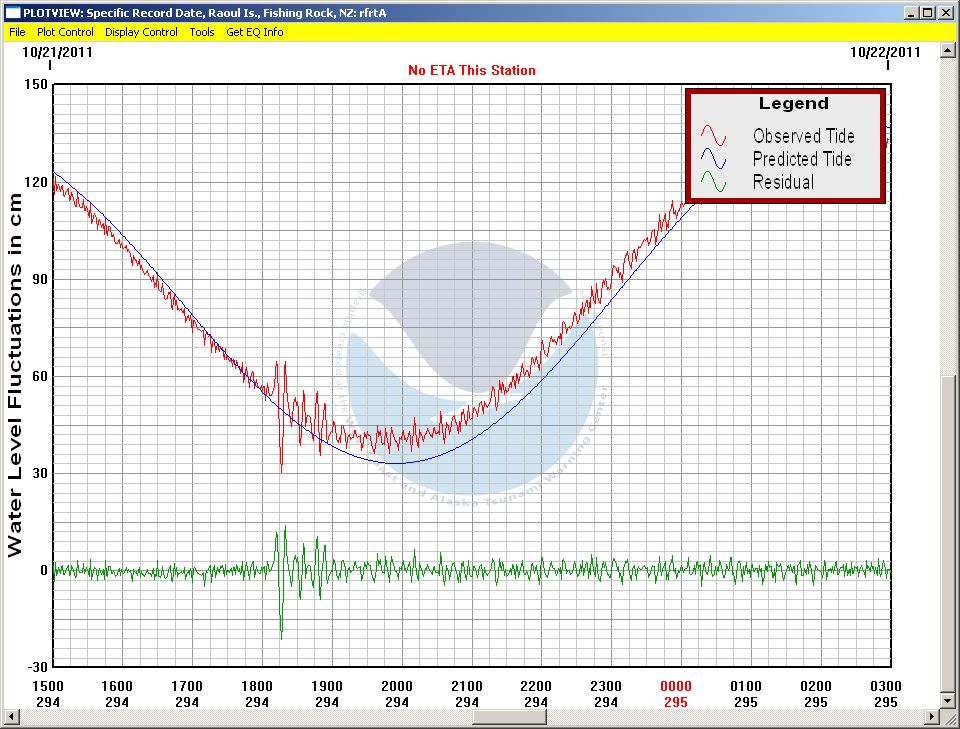
Task: Click the -30 value on vertical axis
Action: pos(36,667)
